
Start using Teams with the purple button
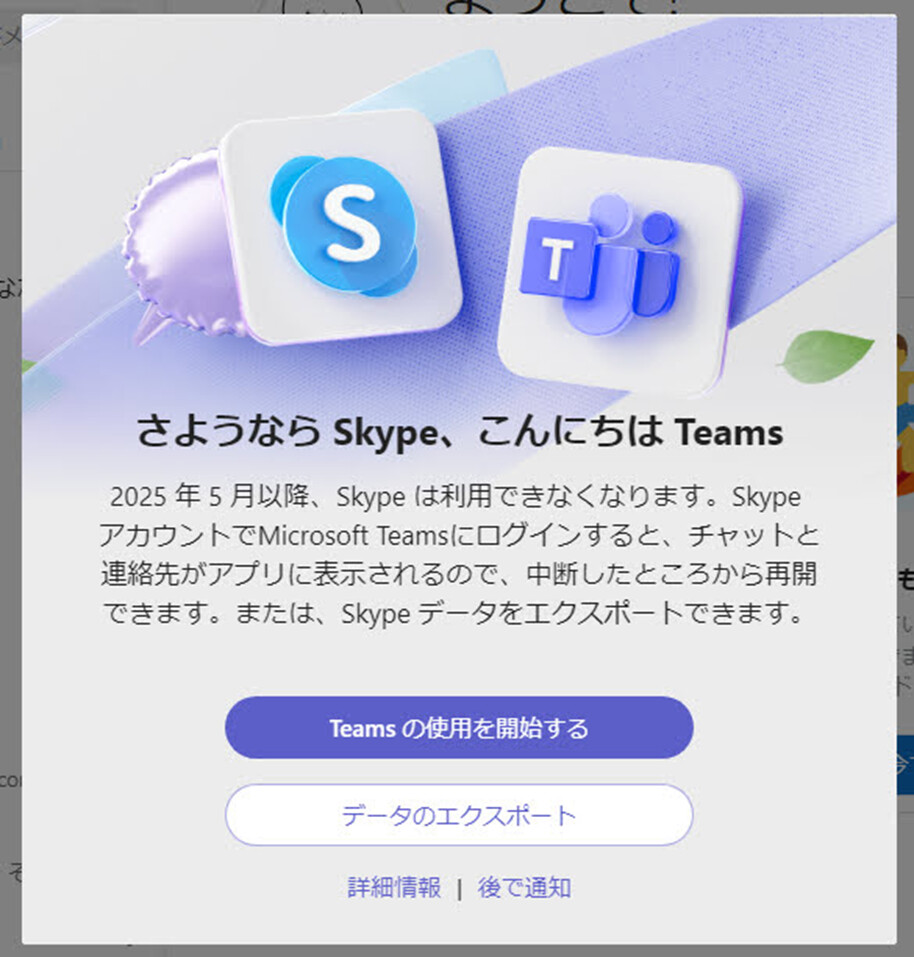click(x=459, y=728)
